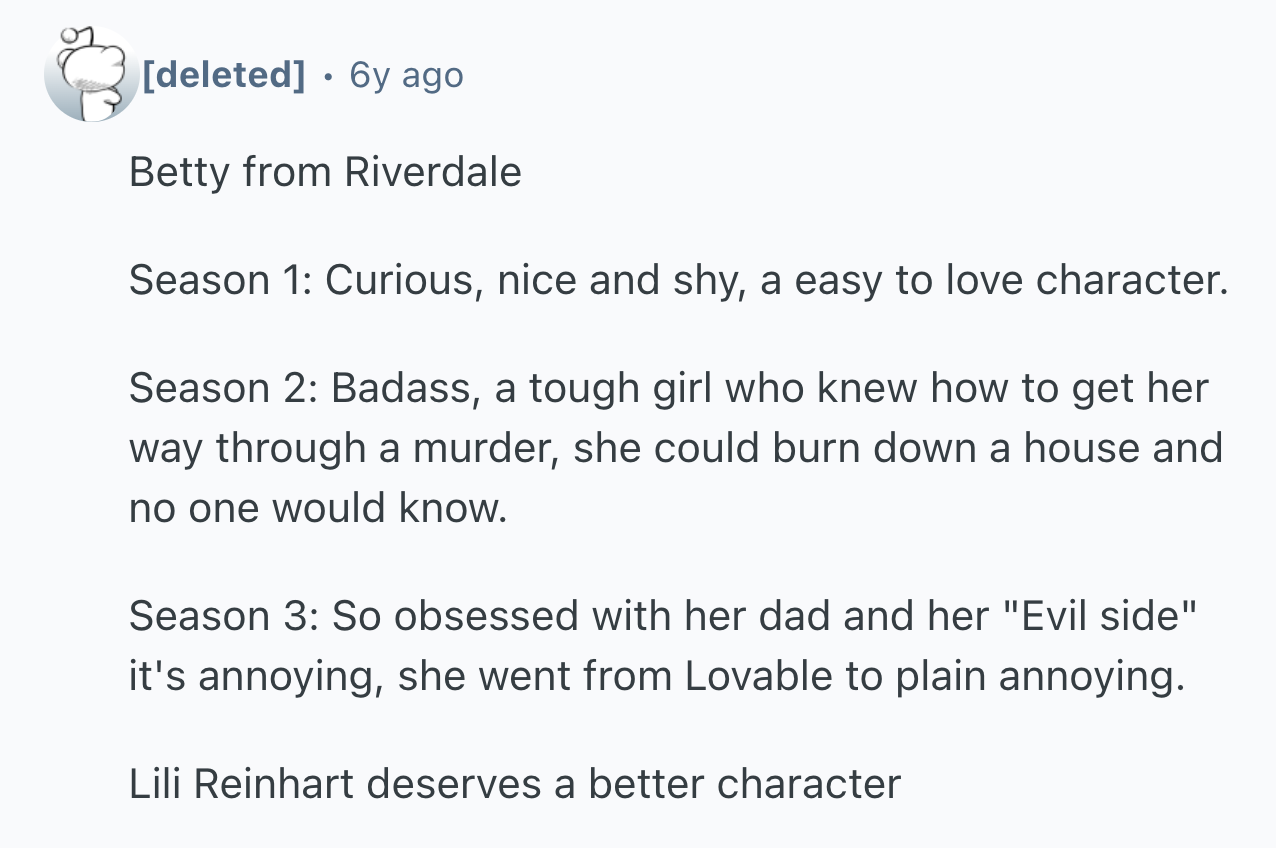Click the word "Riverdale" in the comment
1276x848 pixels.
(433, 172)
